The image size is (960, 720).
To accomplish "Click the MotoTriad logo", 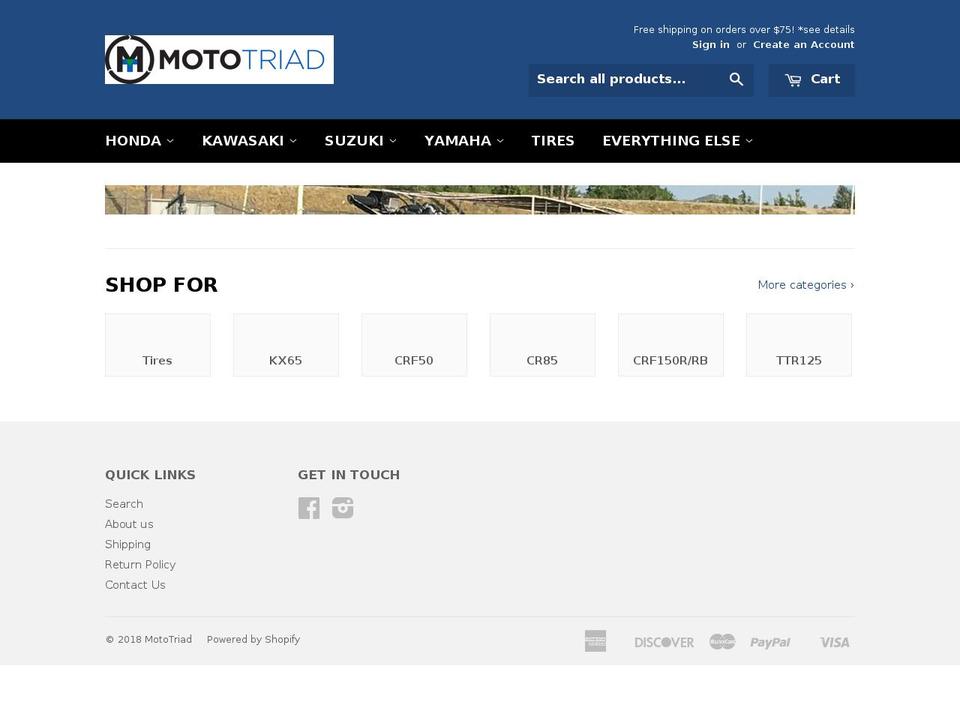I will pyautogui.click(x=219, y=59).
